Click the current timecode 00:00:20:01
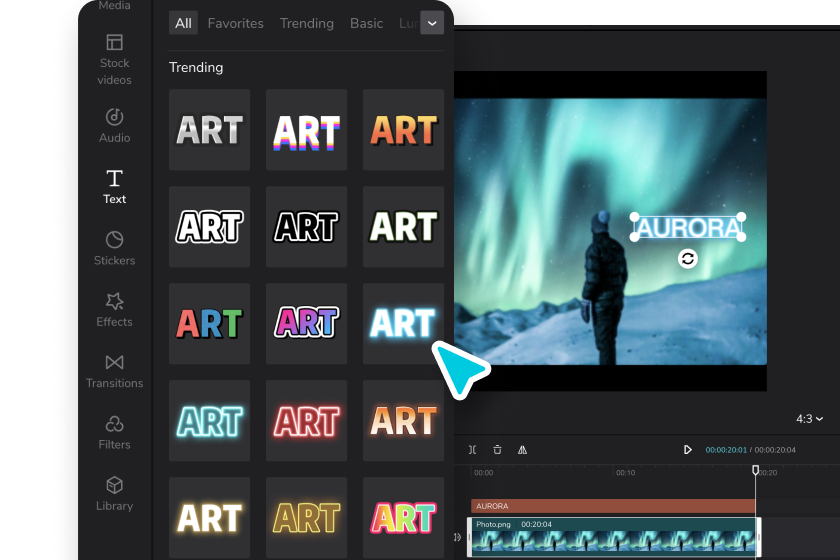 point(726,450)
